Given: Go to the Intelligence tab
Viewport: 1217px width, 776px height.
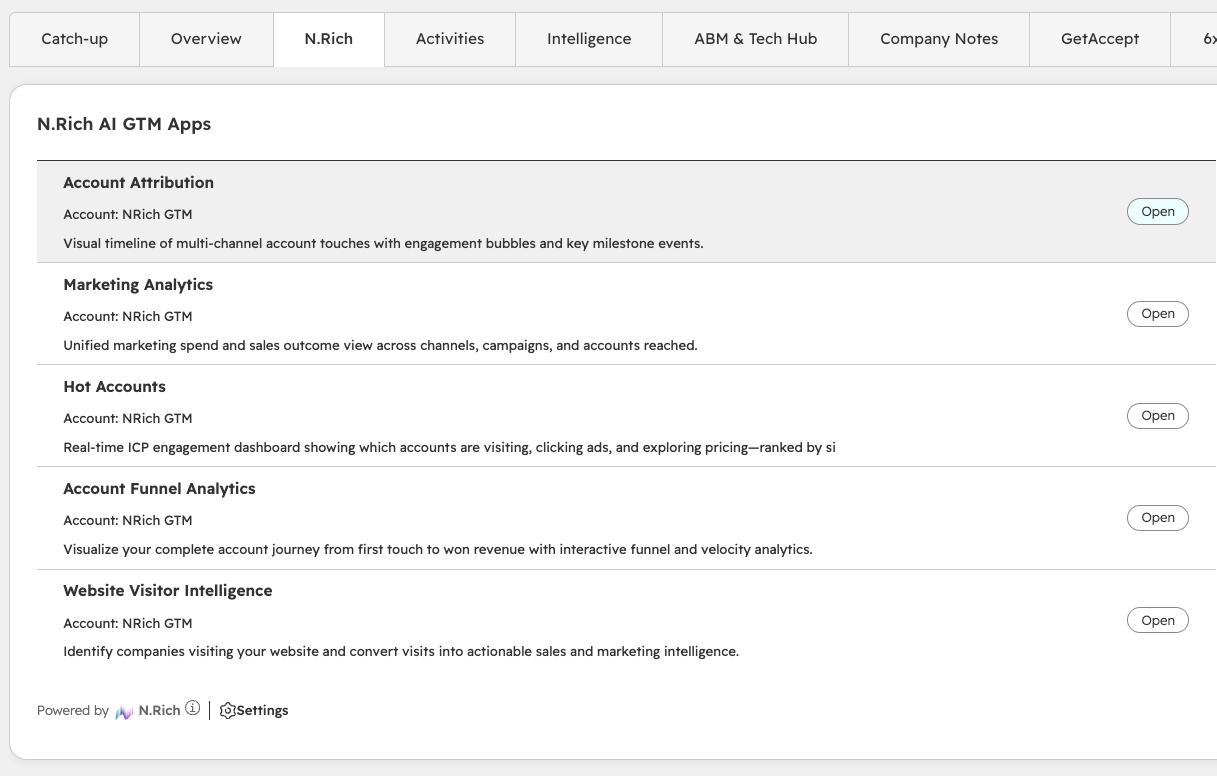Looking at the screenshot, I should (589, 39).
